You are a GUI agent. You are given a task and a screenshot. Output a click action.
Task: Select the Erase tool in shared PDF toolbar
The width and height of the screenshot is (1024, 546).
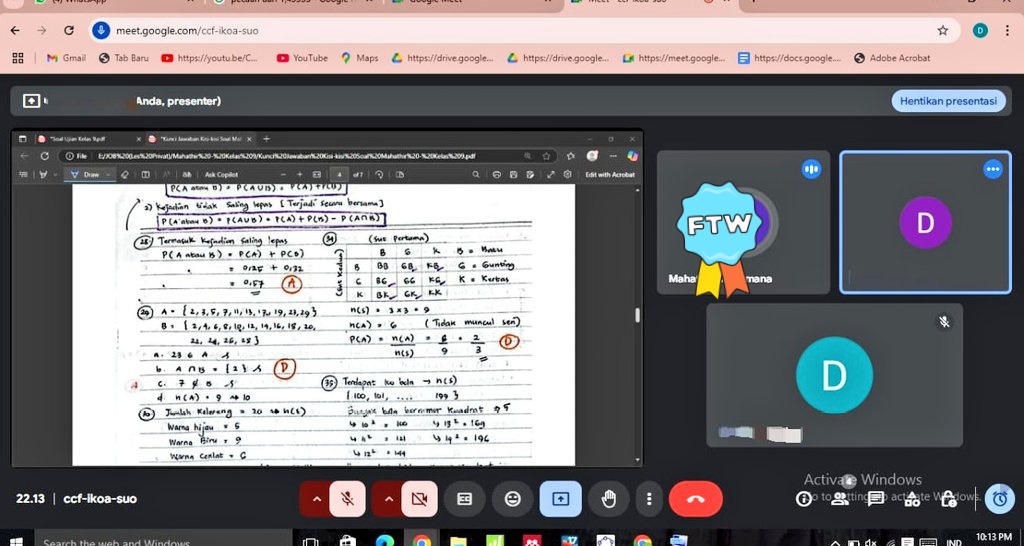pos(125,175)
